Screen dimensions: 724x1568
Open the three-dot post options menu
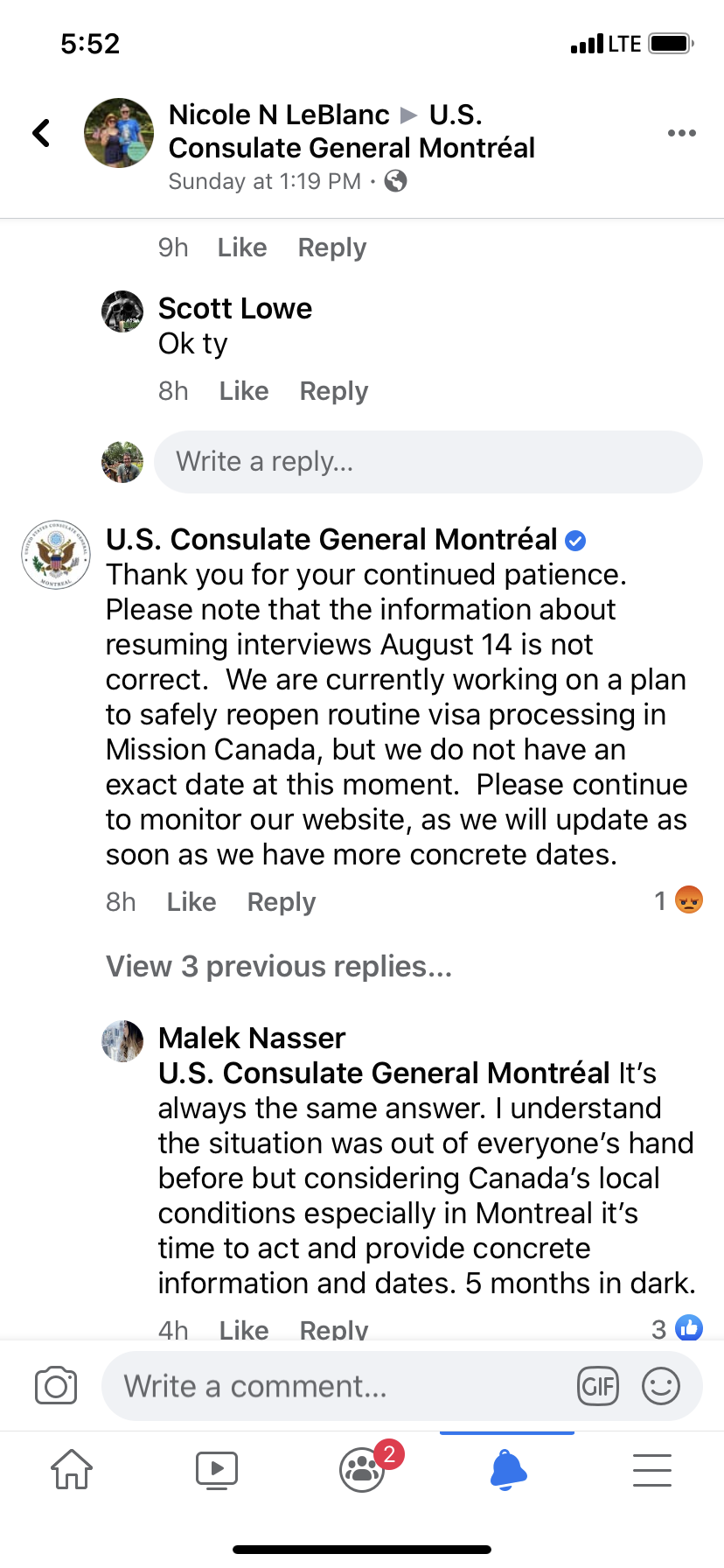(x=681, y=133)
